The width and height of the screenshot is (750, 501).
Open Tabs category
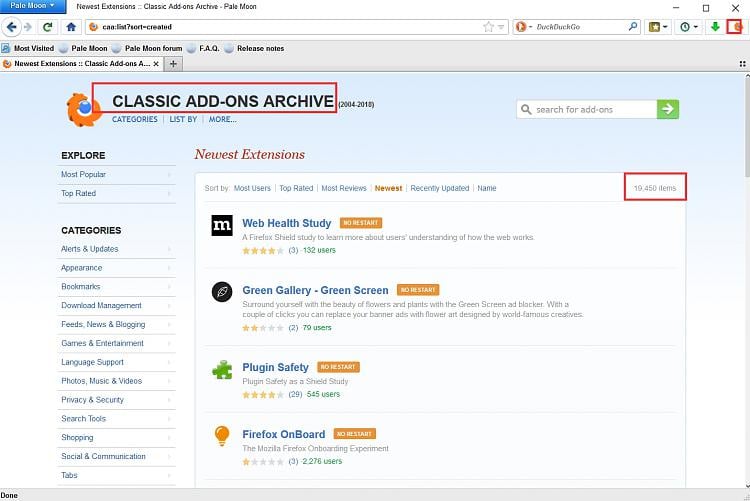116,475
